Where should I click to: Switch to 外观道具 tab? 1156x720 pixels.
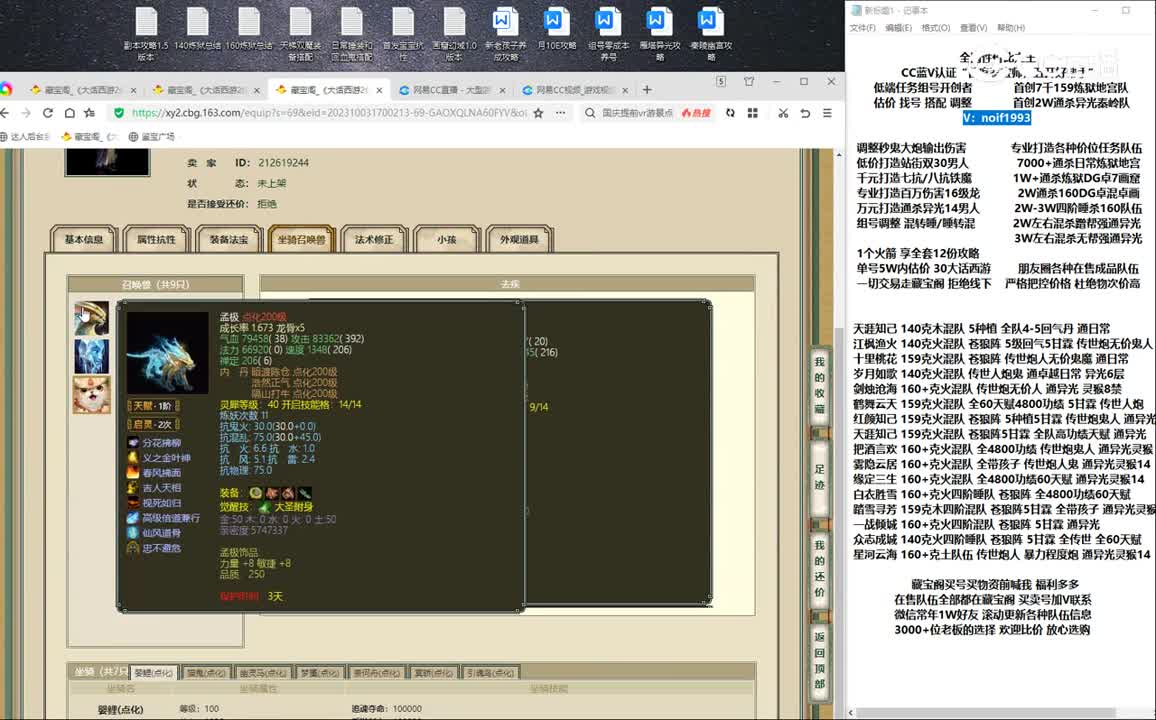[x=519, y=240]
